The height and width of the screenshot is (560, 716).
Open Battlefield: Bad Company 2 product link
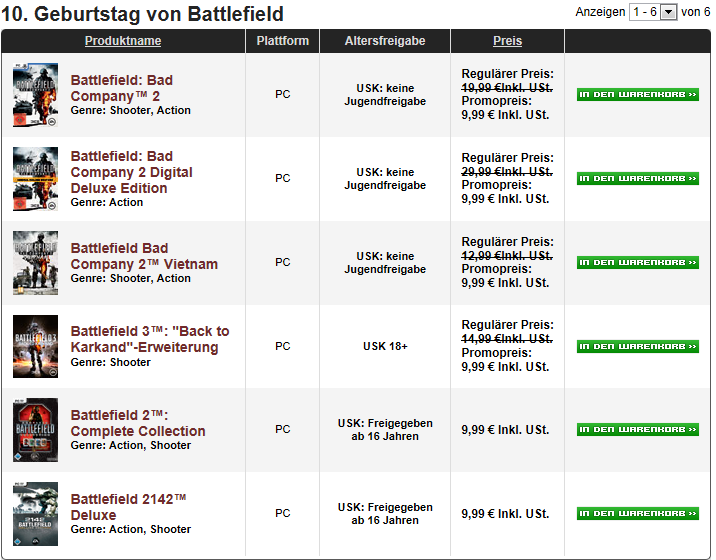coord(121,88)
